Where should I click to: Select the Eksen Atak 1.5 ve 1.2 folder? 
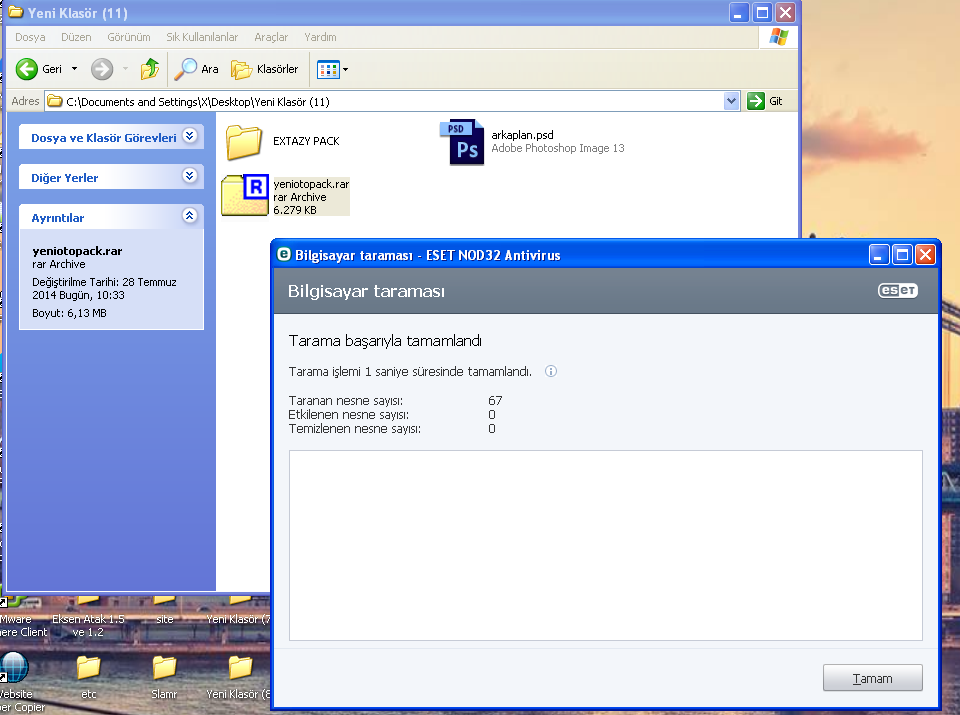[88, 618]
